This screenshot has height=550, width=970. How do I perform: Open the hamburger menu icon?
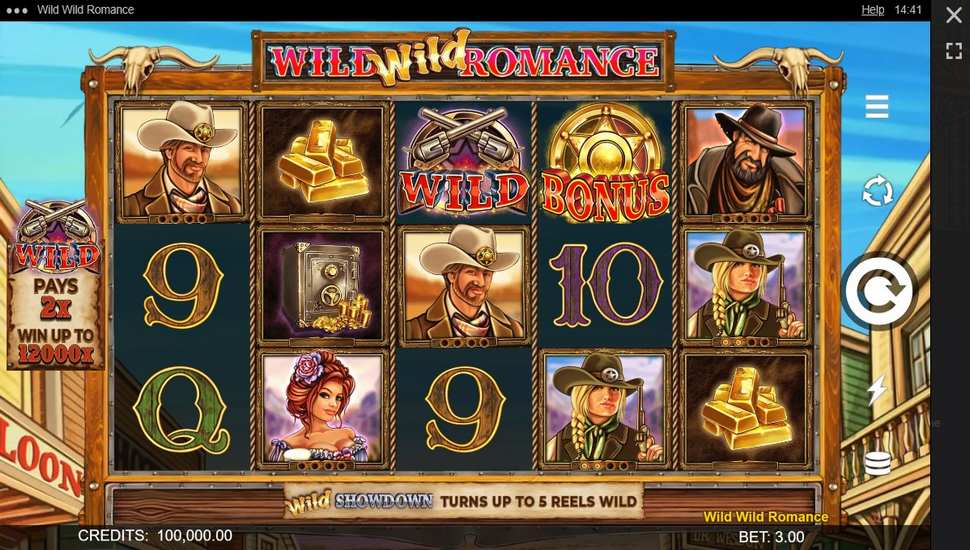point(877,107)
